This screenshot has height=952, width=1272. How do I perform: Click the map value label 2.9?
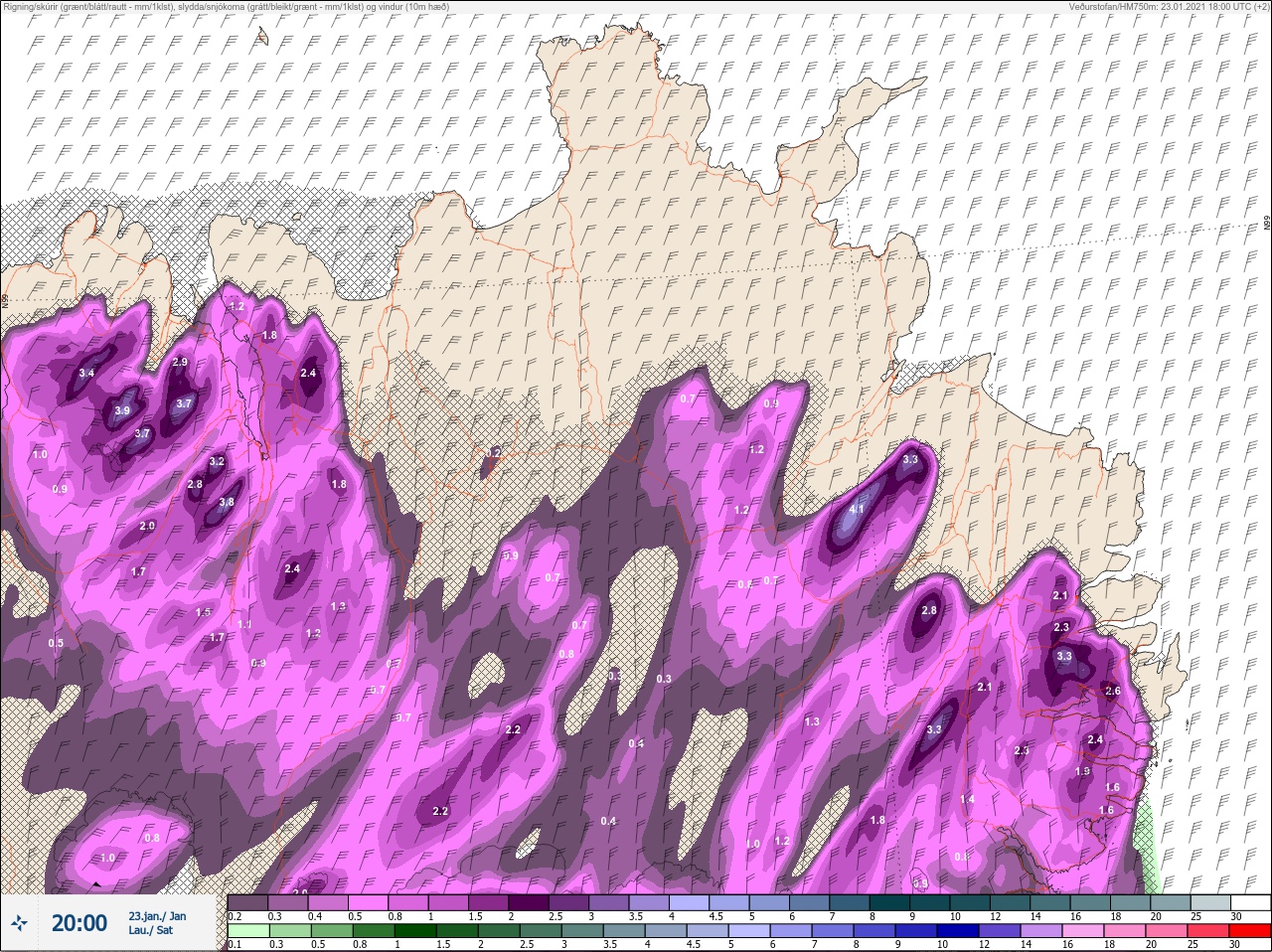click(x=180, y=363)
